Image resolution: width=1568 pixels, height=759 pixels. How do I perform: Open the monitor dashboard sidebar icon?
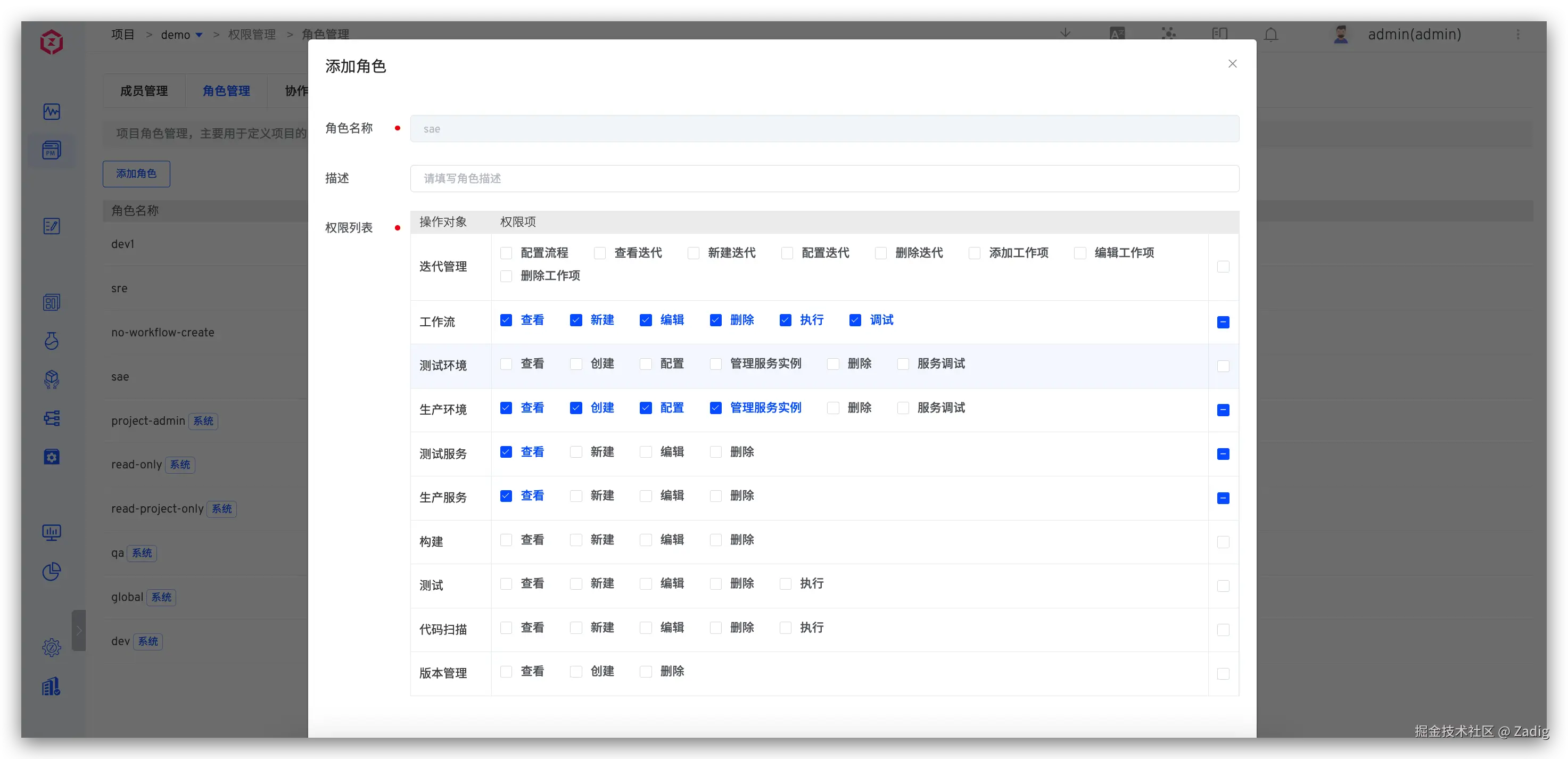52,533
